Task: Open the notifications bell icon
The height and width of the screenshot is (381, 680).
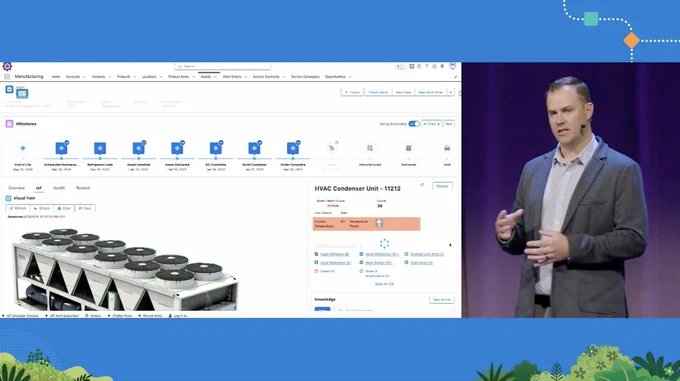Action: [442, 66]
